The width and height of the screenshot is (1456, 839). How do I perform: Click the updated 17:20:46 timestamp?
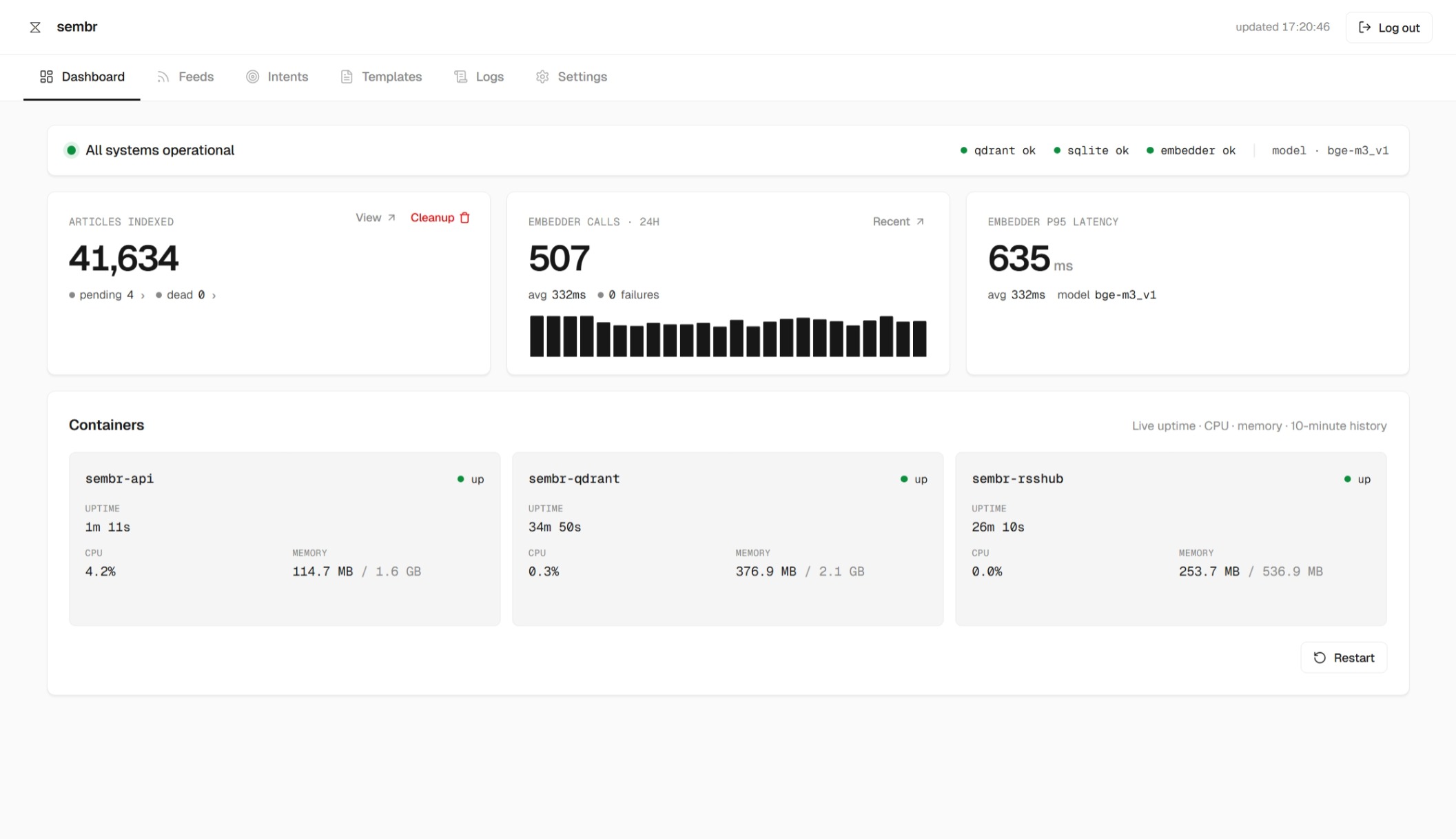click(1282, 27)
